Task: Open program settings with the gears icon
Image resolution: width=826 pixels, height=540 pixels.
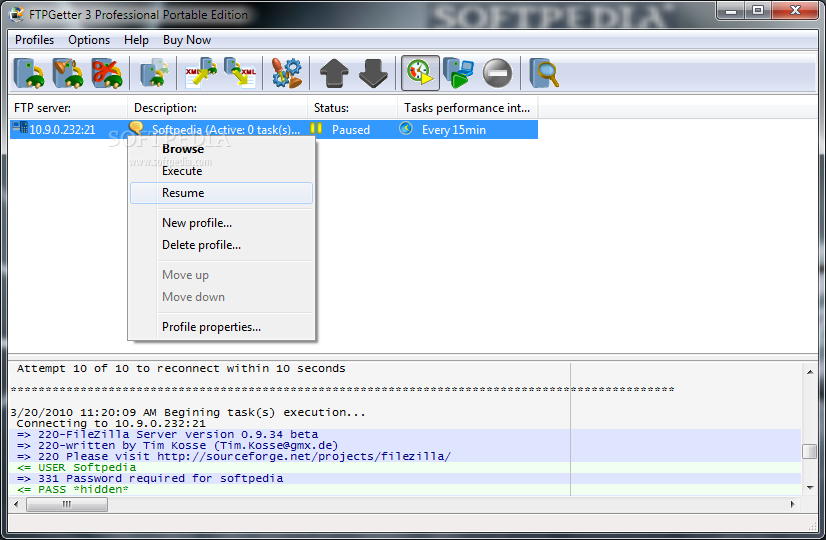Action: [287, 73]
